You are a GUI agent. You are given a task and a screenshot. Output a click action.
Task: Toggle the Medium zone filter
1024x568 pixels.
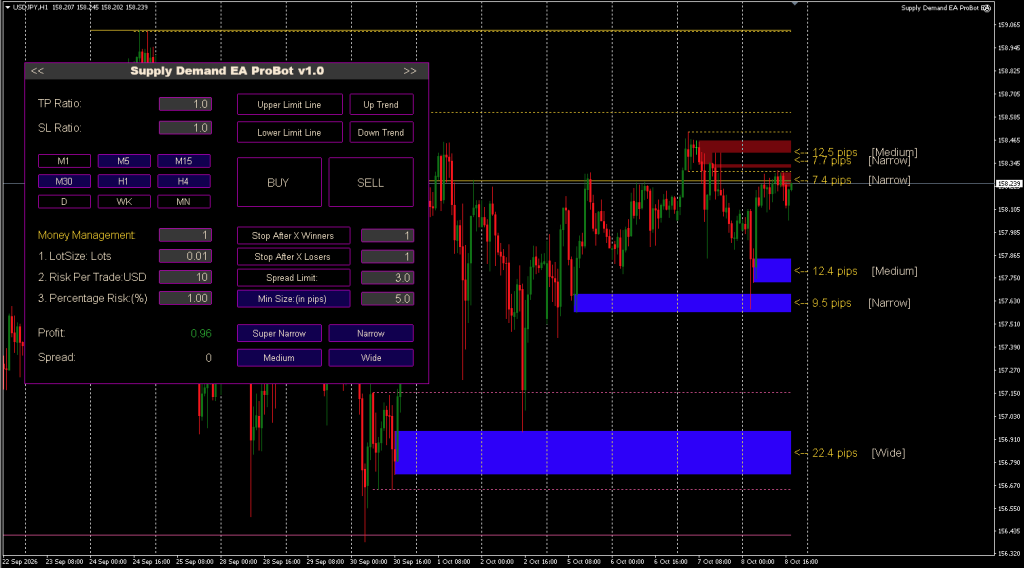[x=280, y=358]
